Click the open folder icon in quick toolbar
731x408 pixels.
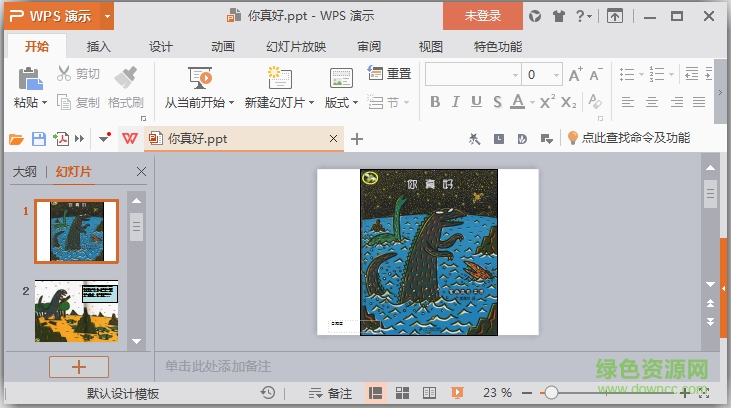coord(16,139)
